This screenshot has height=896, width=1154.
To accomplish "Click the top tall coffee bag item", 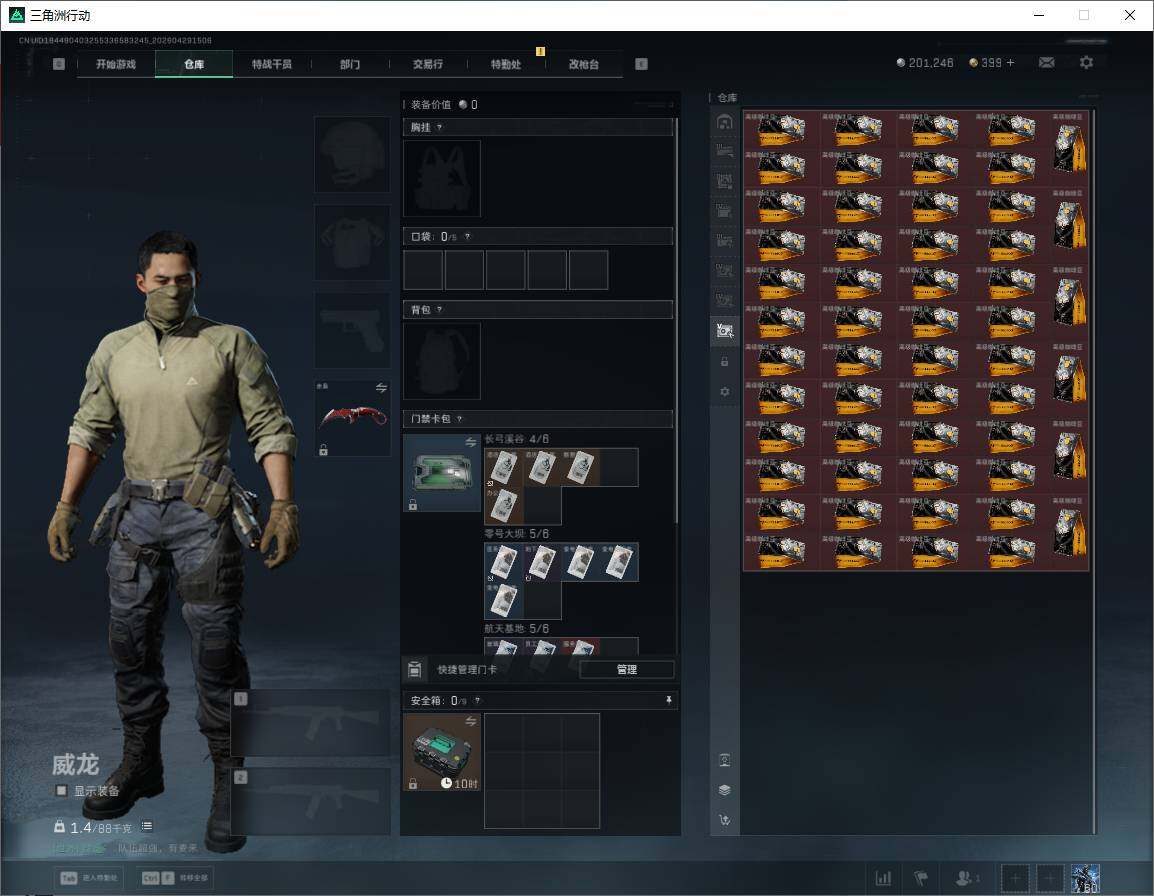I will tap(1069, 149).
